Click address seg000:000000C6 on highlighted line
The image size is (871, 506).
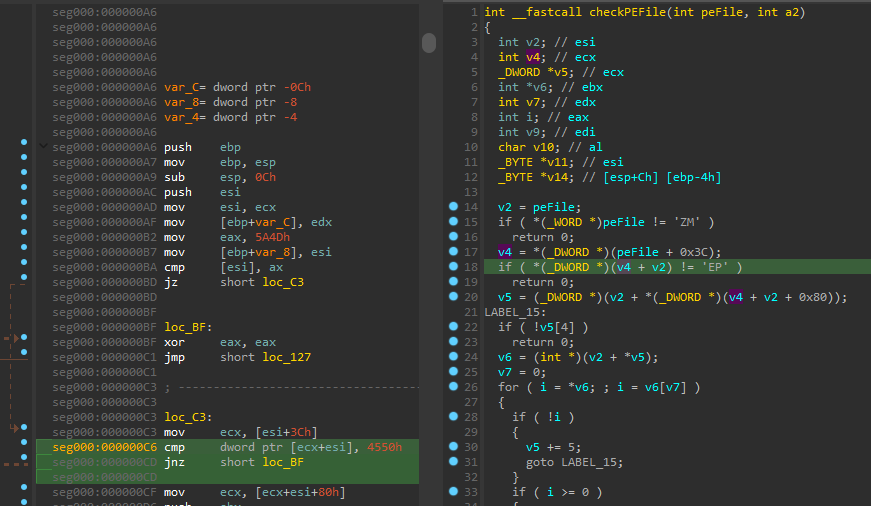[x=105, y=447]
